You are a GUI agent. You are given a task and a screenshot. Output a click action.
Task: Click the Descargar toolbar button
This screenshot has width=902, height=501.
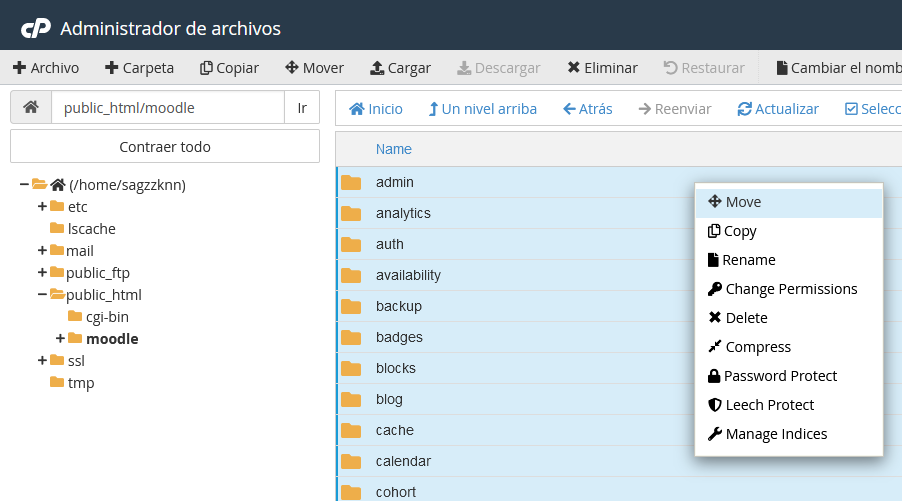tap(499, 68)
